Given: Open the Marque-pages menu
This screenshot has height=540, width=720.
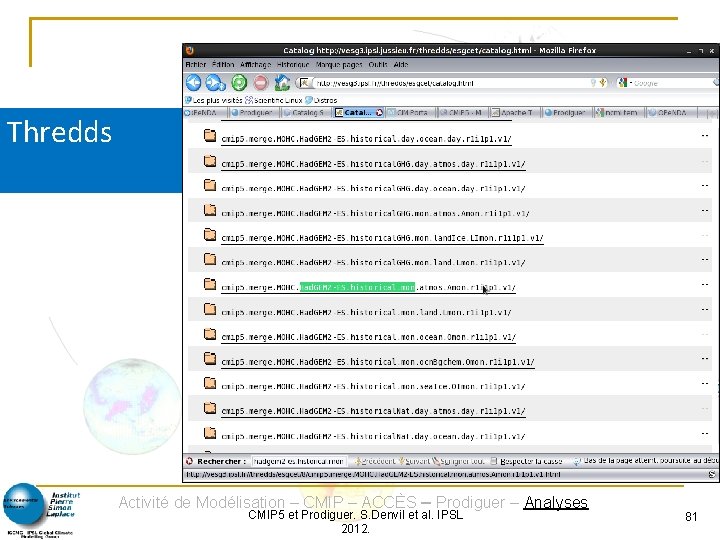Looking at the screenshot, I should point(339,65).
